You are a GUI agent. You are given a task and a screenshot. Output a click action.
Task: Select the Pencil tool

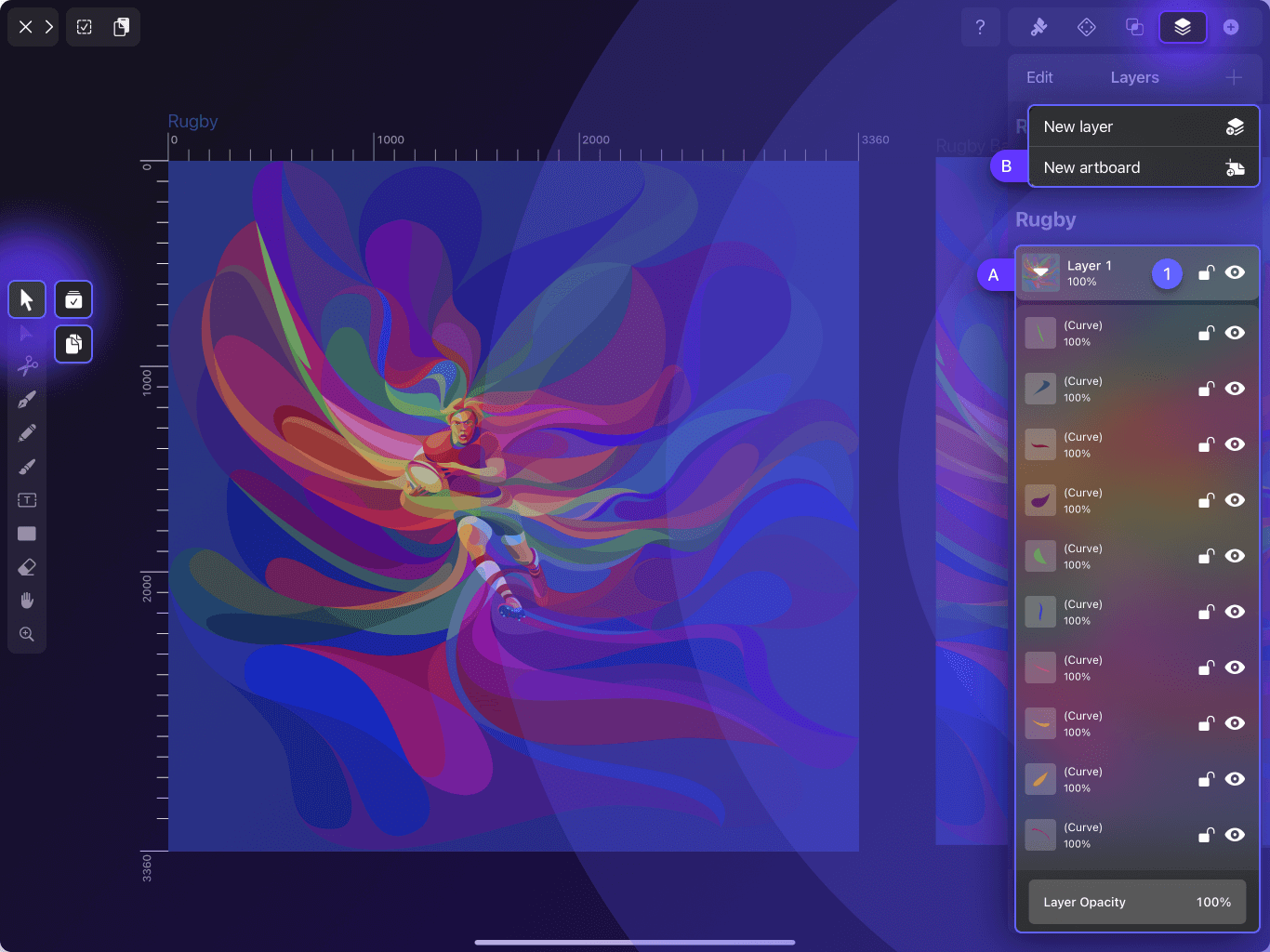coord(27,433)
